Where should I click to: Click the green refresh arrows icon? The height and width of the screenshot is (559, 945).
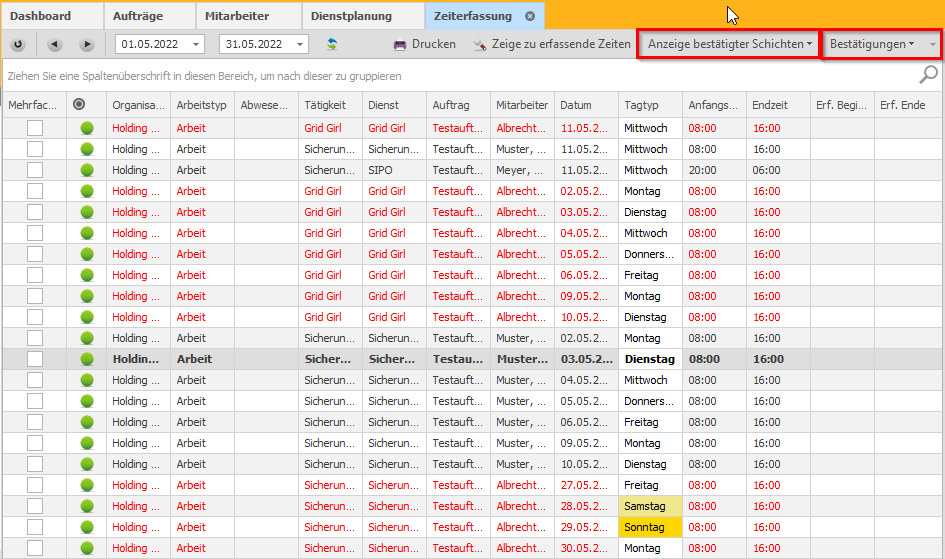coord(331,44)
